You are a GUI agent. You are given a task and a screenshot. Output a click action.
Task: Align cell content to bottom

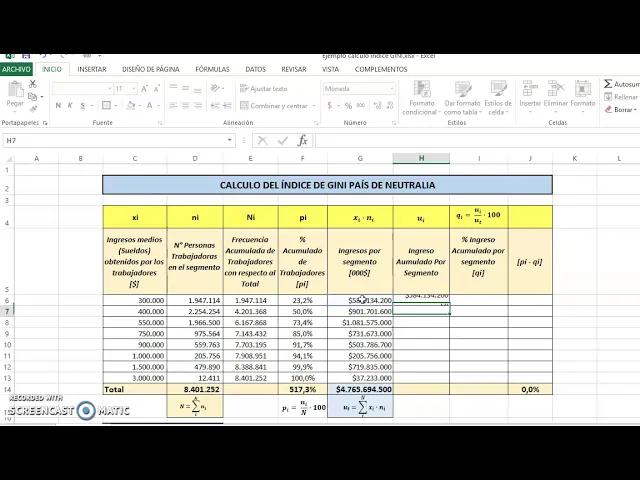[x=198, y=88]
